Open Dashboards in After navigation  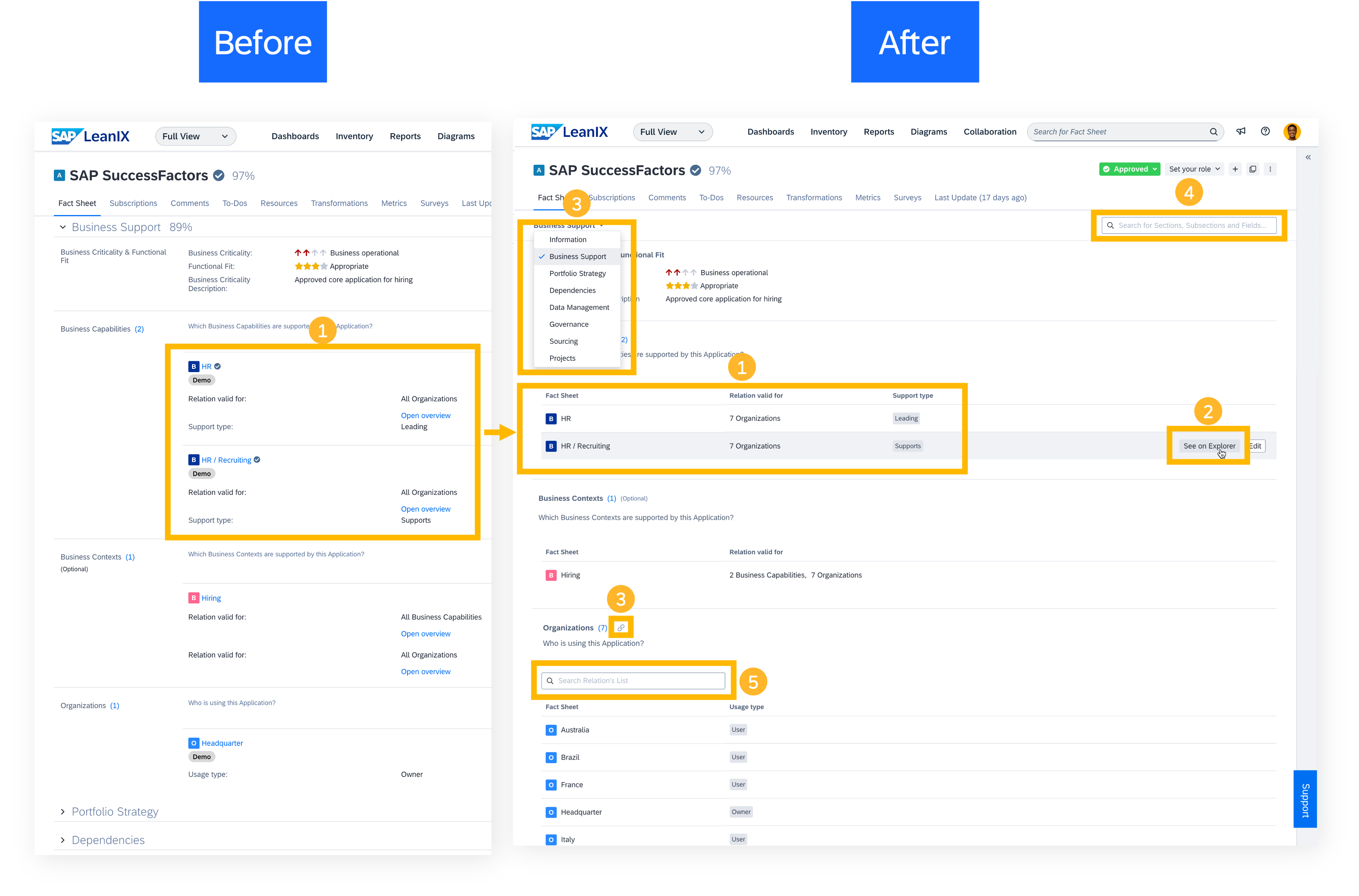(770, 132)
